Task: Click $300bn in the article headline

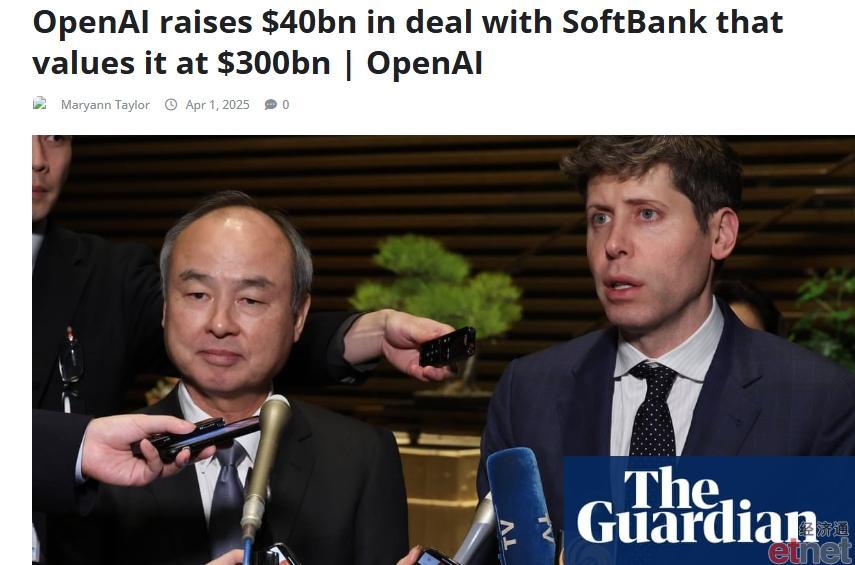Action: pyautogui.click(x=274, y=63)
